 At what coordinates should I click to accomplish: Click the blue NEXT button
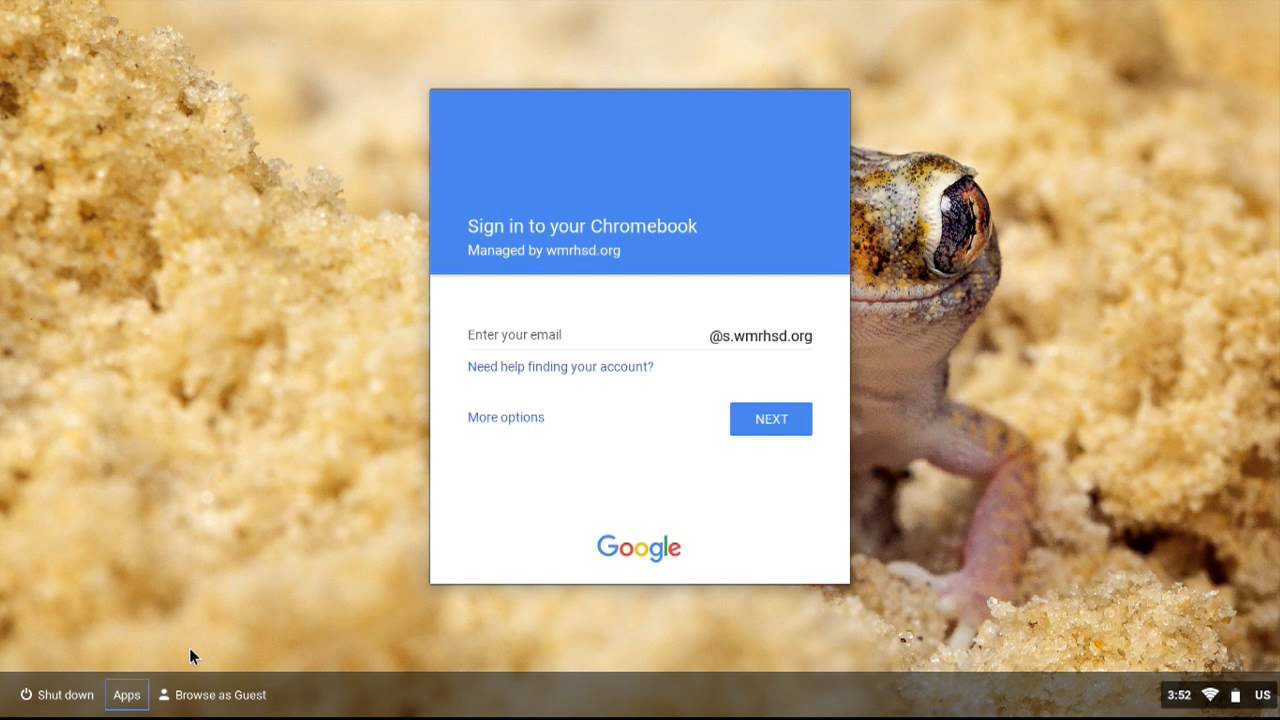pos(771,419)
